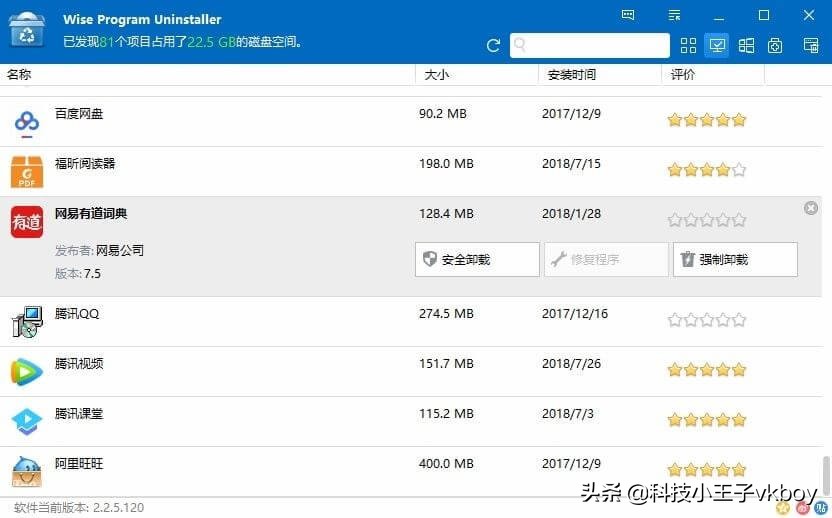The image size is (832, 518).
Task: Click the refresh list icon
Action: tap(493, 46)
